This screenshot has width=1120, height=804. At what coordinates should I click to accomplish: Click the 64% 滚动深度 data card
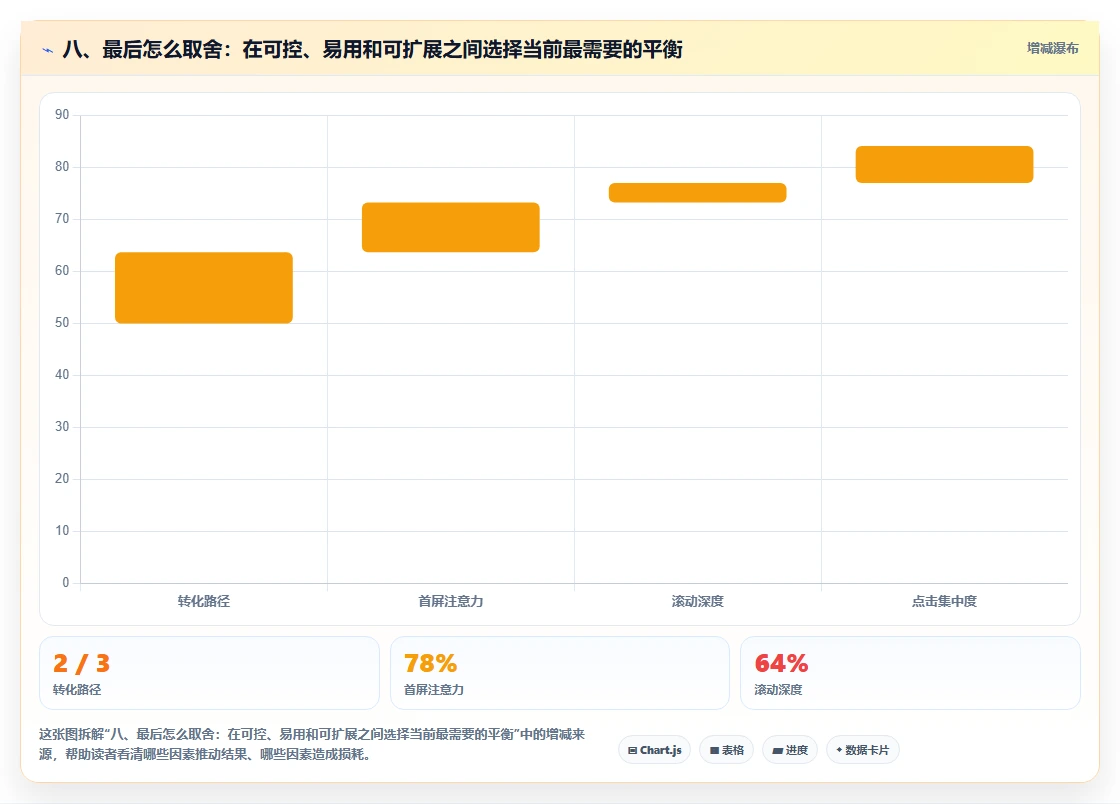click(x=910, y=673)
